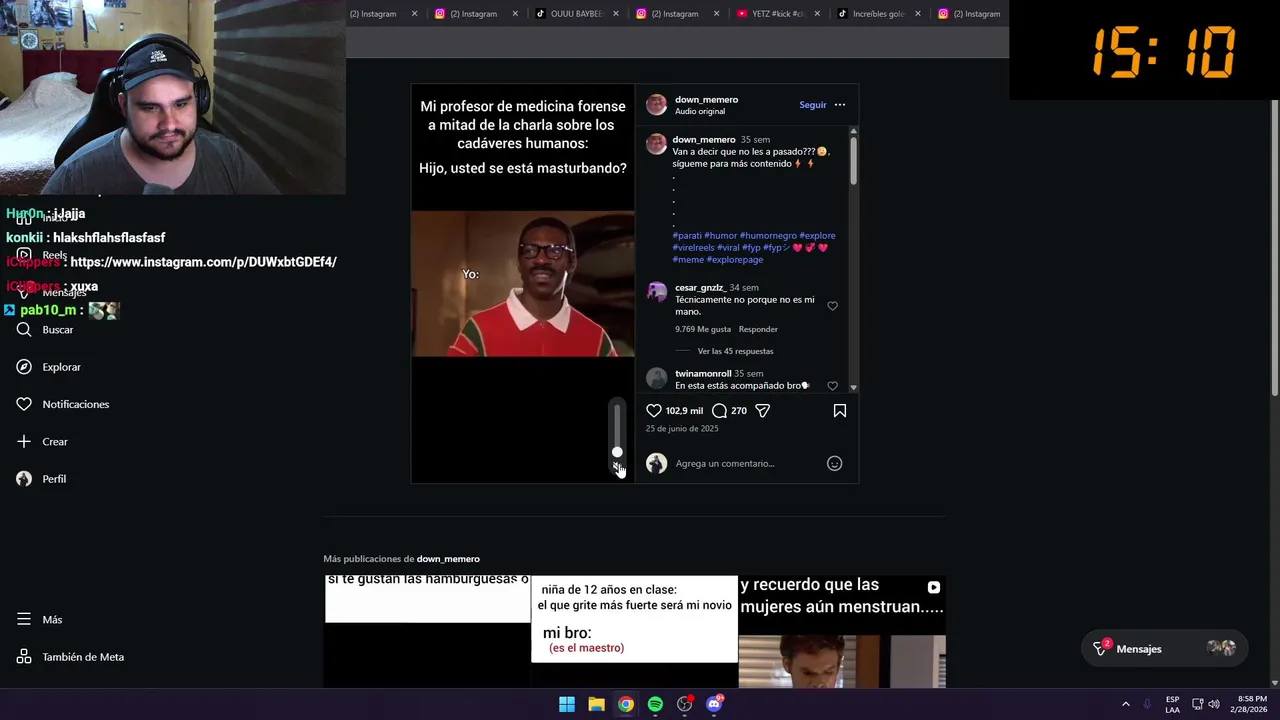
Task: Open the mujeres aún menstruan reel thumbnail
Action: click(x=842, y=631)
